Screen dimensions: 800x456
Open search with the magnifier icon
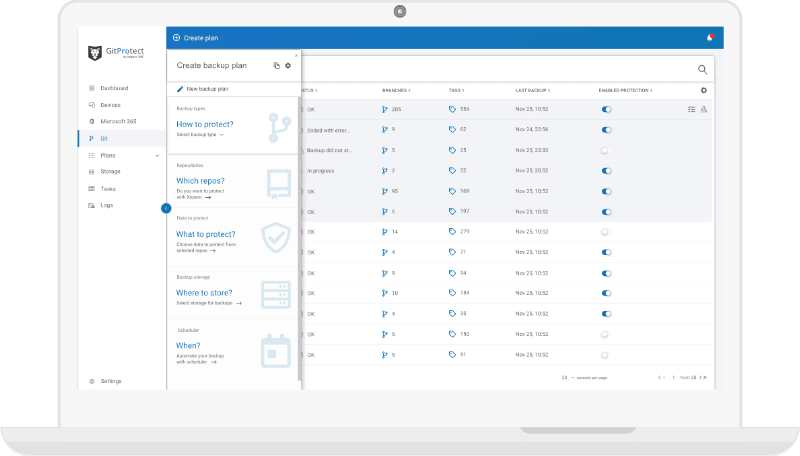pos(703,69)
